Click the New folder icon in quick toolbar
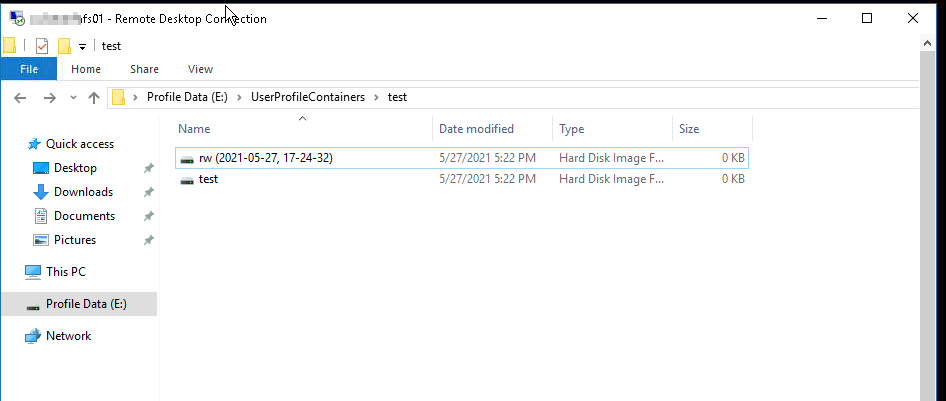This screenshot has height=401, width=946. [x=65, y=46]
